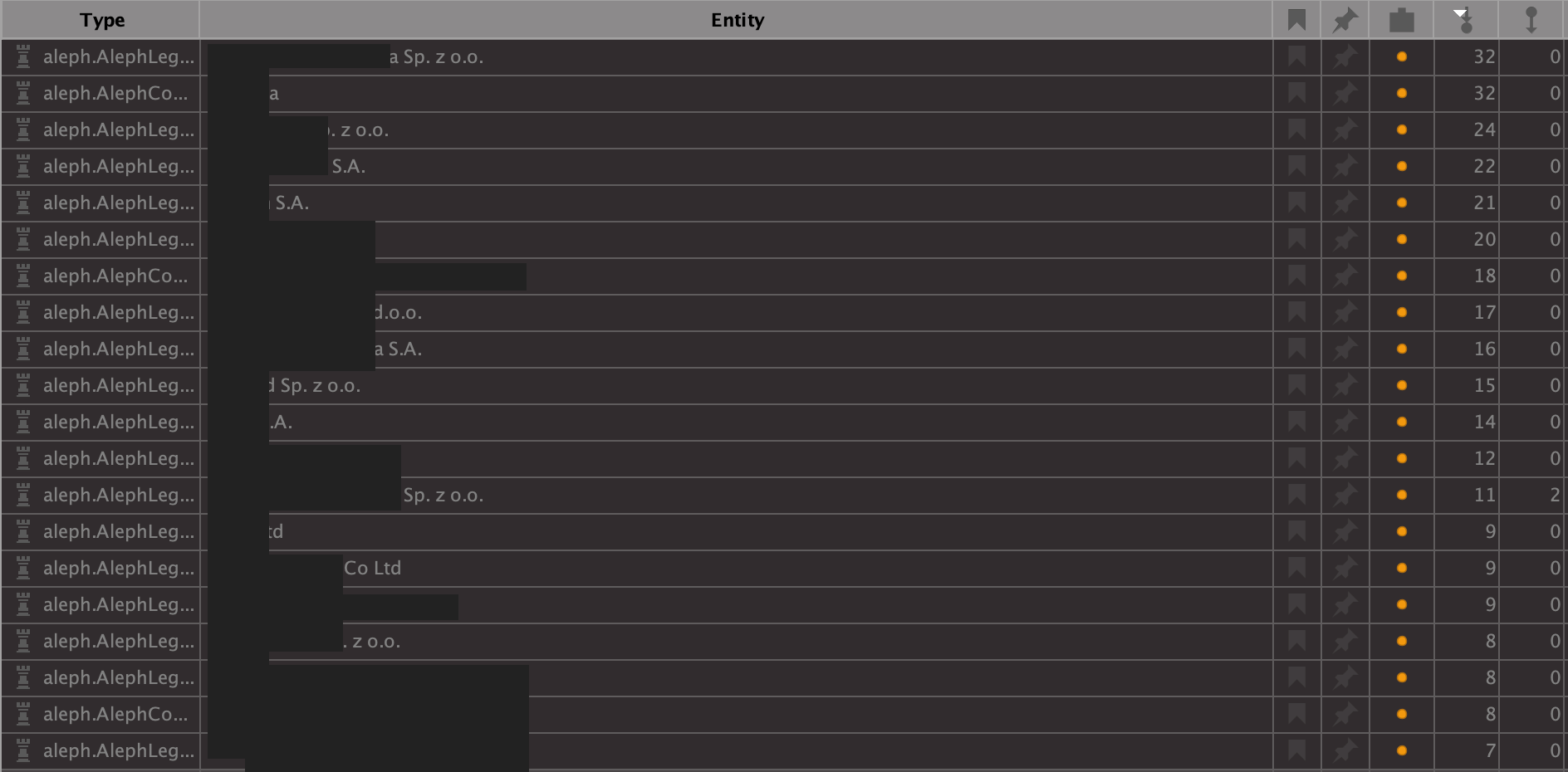This screenshot has height=772, width=1568.
Task: Toggle pin on row with 22 links
Action: (1345, 166)
